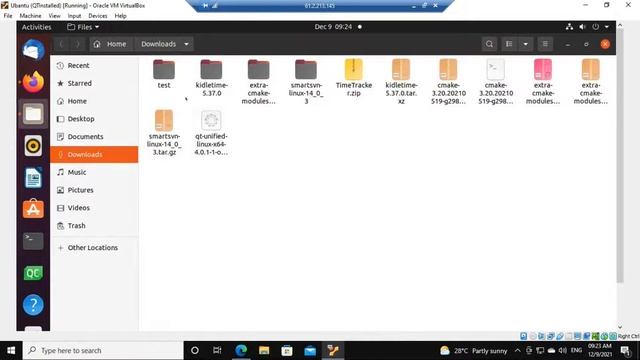Viewport: 640px width, 360px height.
Task: Select the qt-unified-linux-x64 installer file
Action: [x=211, y=132]
